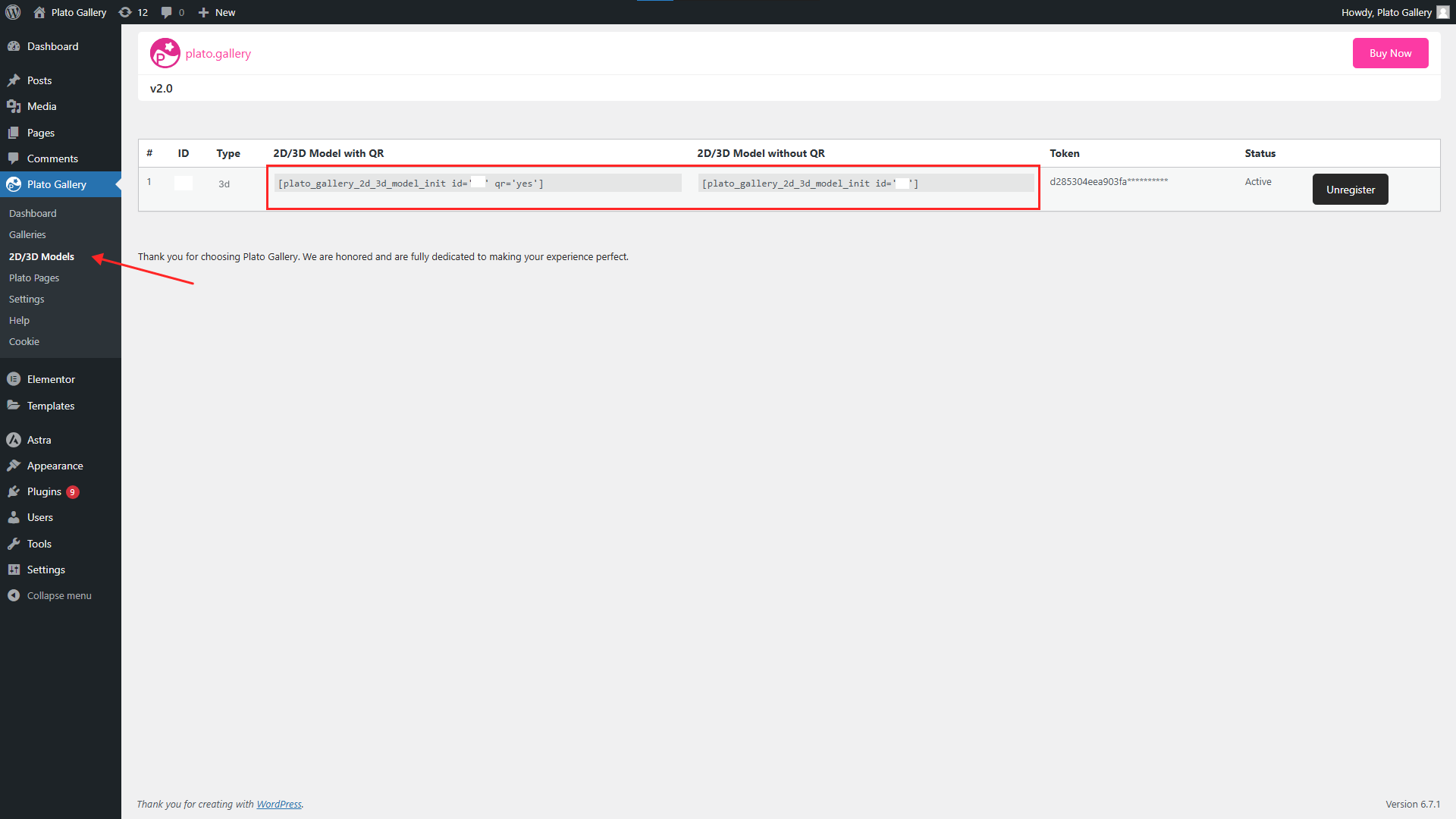1456x819 pixels.
Task: Click the Buy Now button
Action: click(x=1389, y=53)
